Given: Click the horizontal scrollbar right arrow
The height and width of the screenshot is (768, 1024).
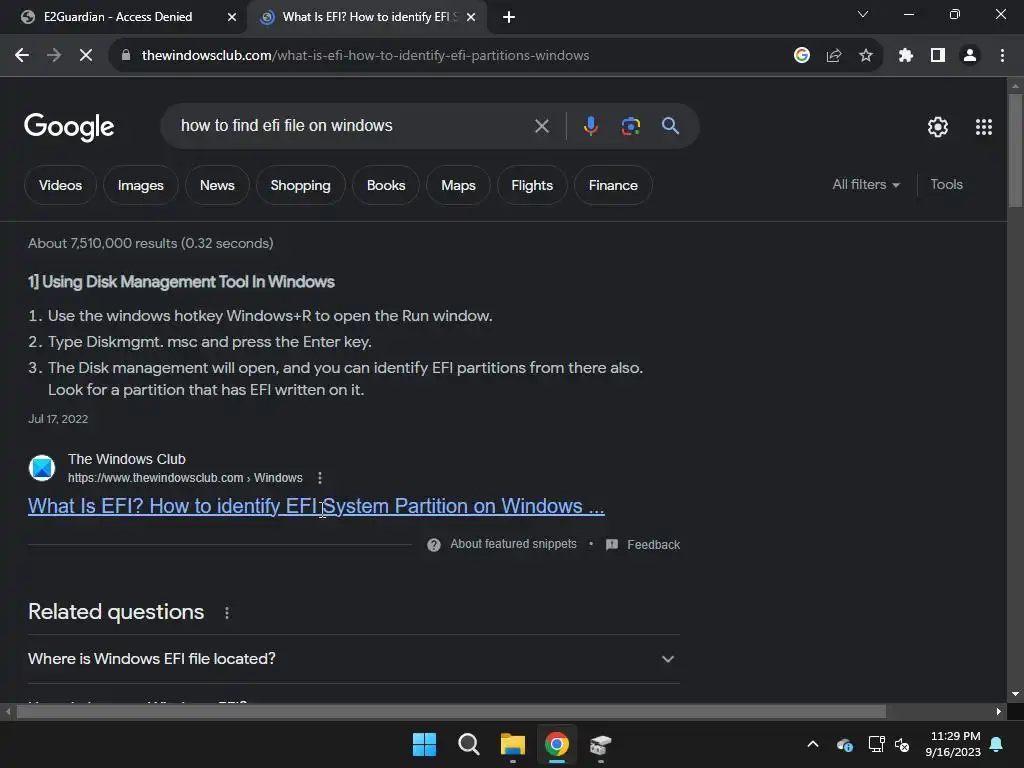Looking at the screenshot, I should (x=999, y=712).
